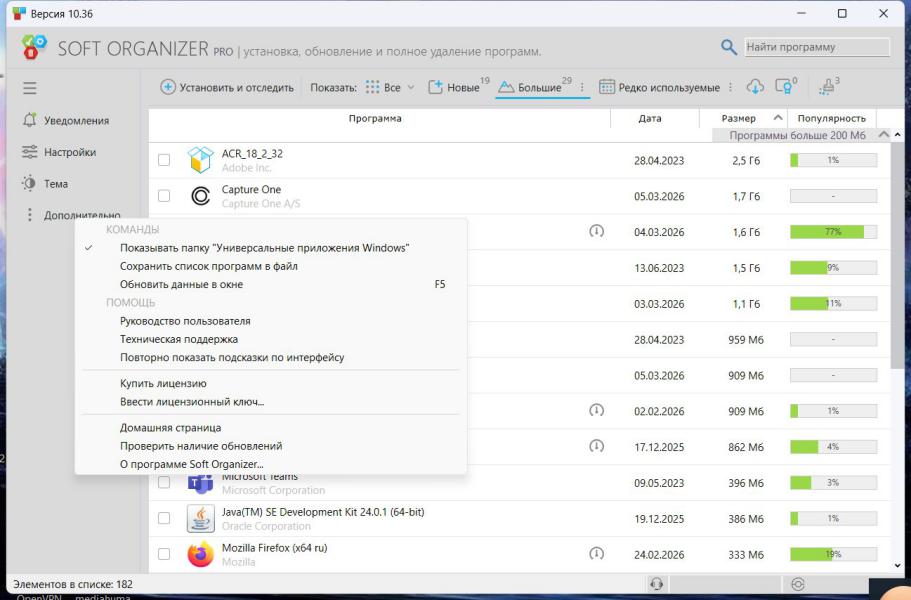Choose 'Сохранить список программ в файл'
The image size is (911, 600).
[x=208, y=266]
